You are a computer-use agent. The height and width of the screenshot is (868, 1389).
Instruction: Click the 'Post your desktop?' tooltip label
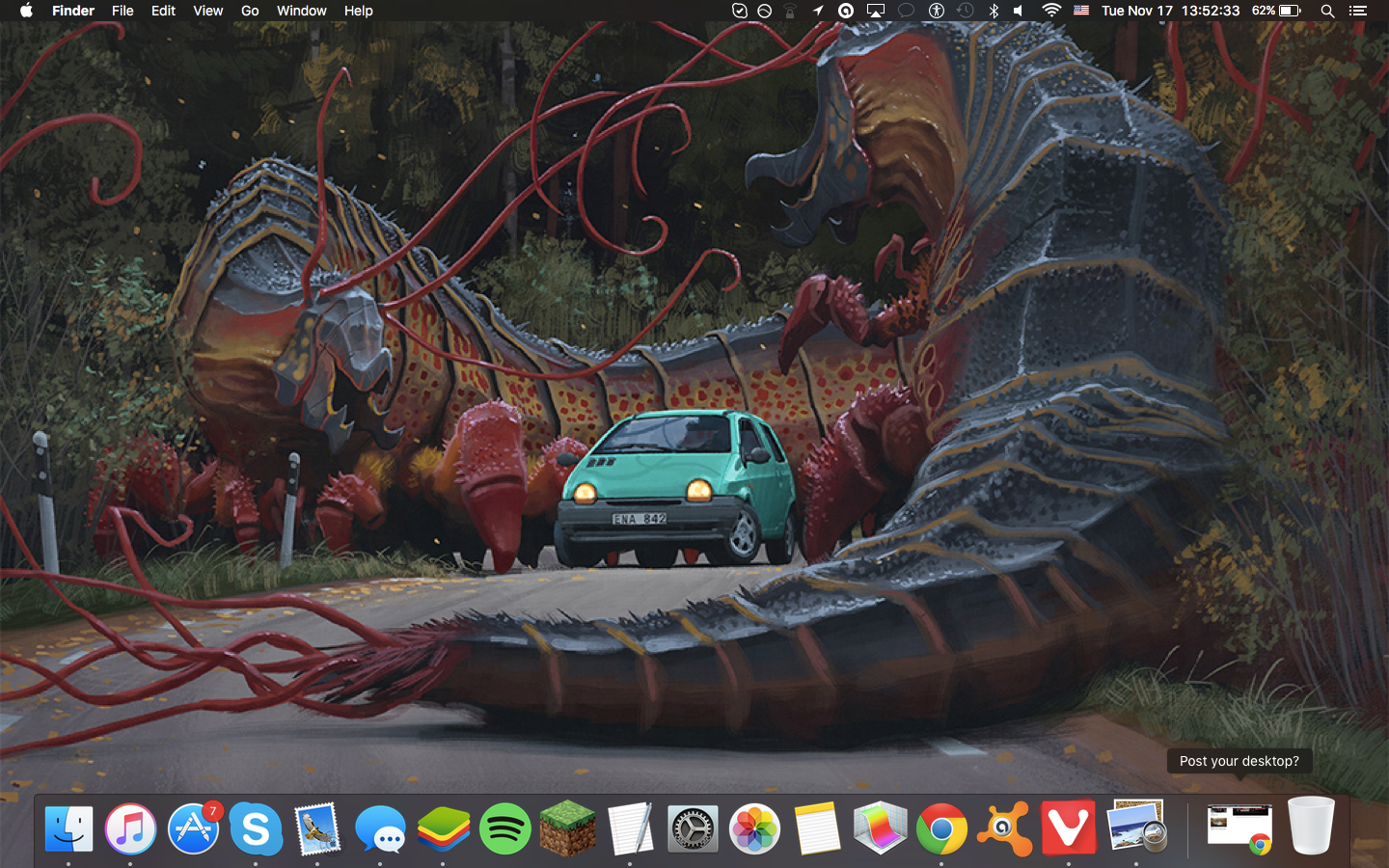click(x=1239, y=761)
